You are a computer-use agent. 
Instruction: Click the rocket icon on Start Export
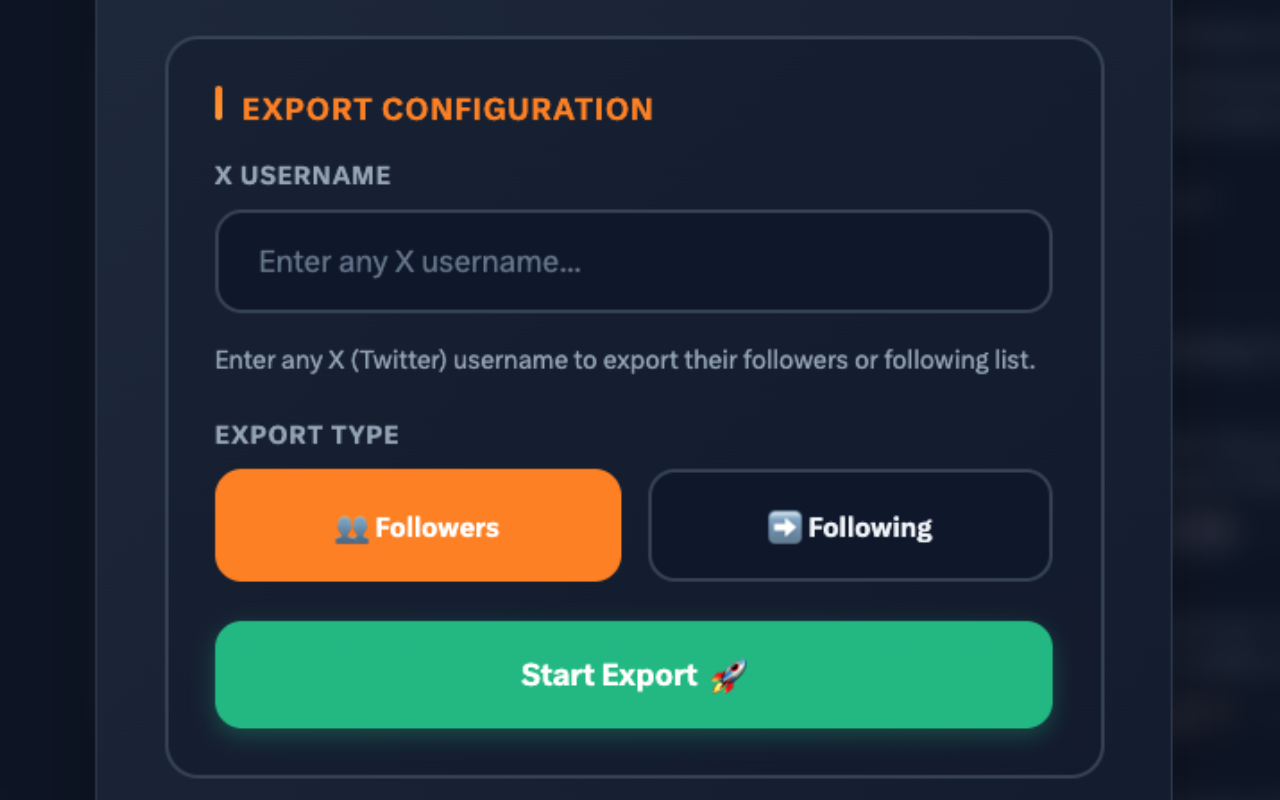[x=730, y=675]
